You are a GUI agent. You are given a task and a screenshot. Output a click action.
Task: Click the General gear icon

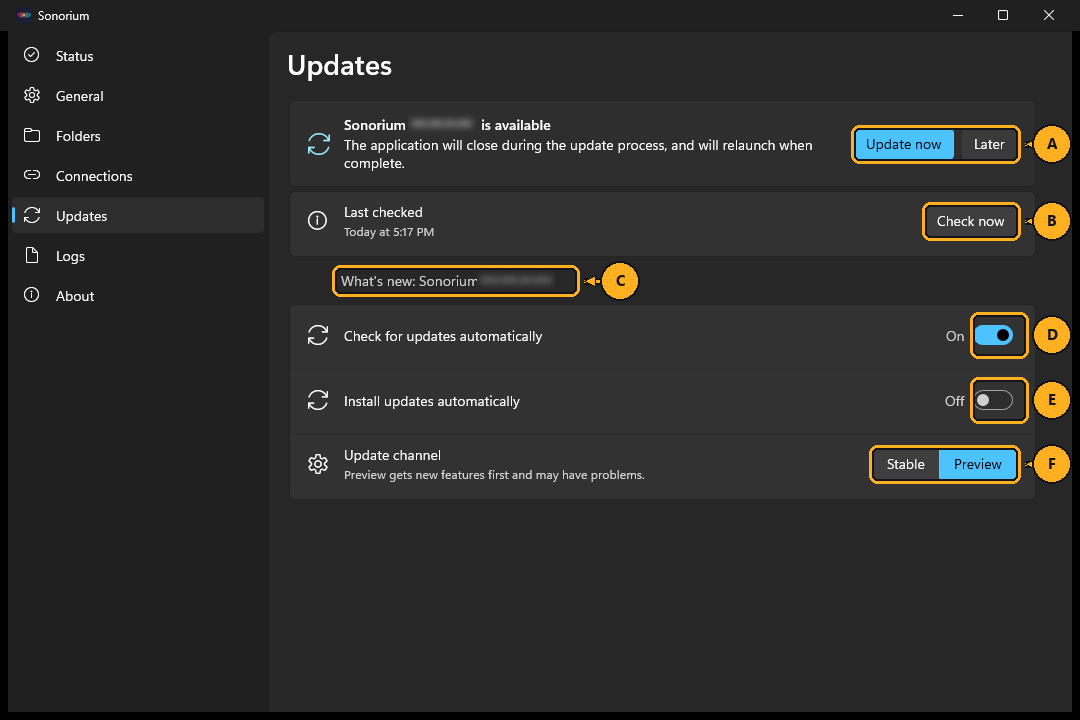32,95
